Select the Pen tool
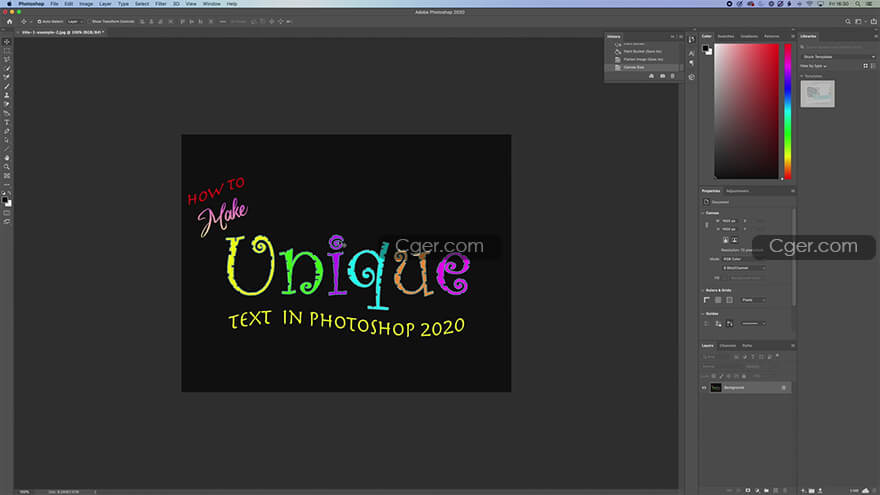 7,131
